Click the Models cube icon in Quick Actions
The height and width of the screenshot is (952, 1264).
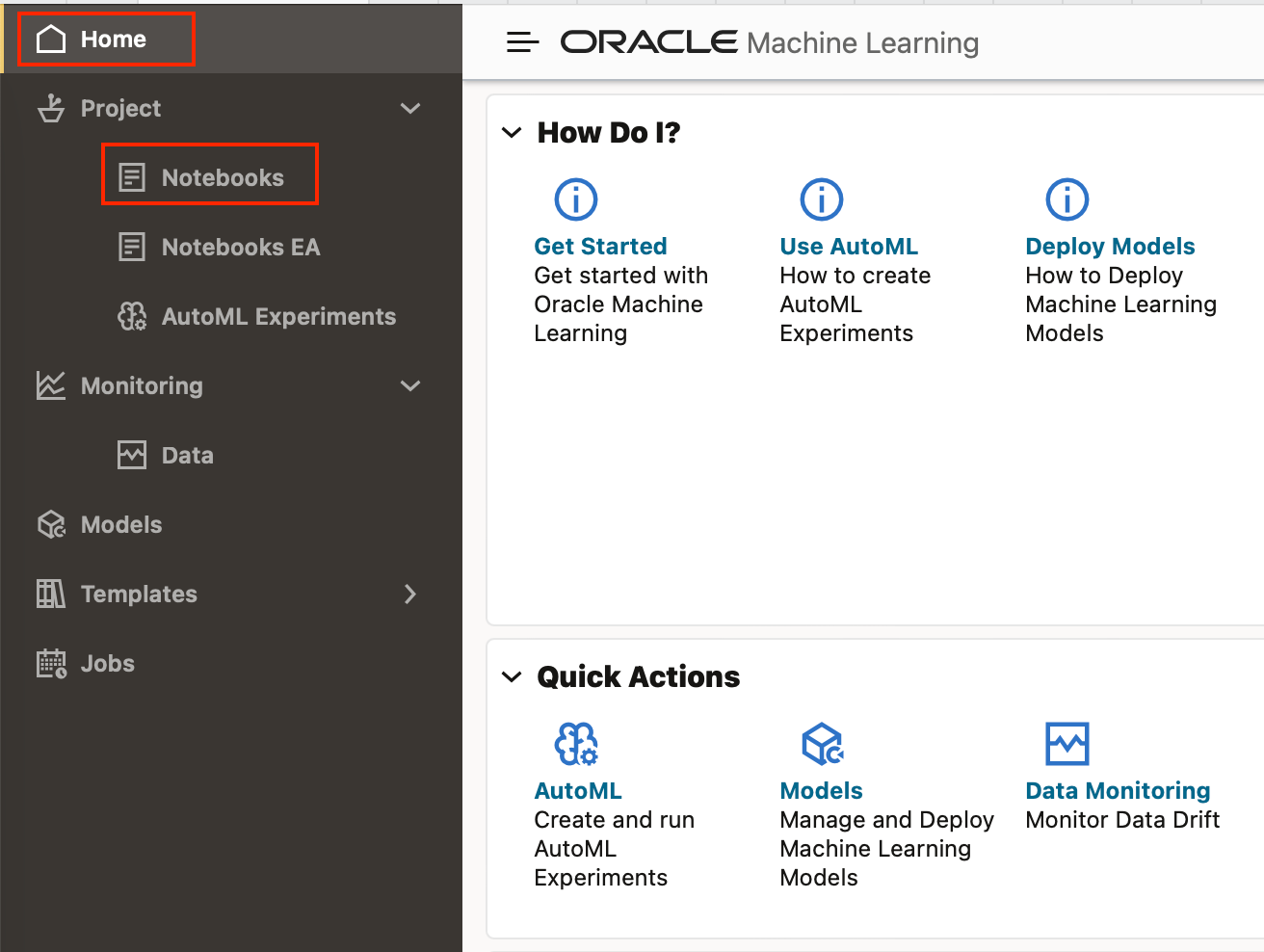(x=823, y=744)
